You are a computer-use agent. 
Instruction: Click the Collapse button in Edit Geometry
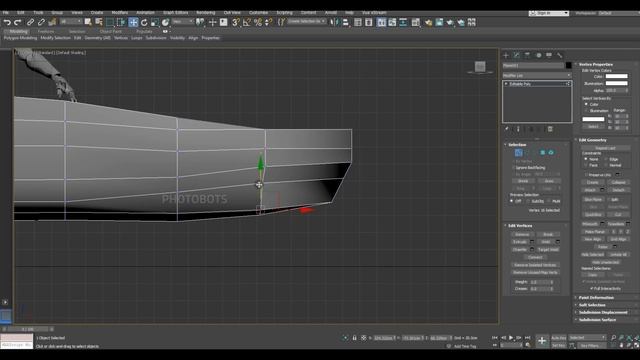point(618,182)
